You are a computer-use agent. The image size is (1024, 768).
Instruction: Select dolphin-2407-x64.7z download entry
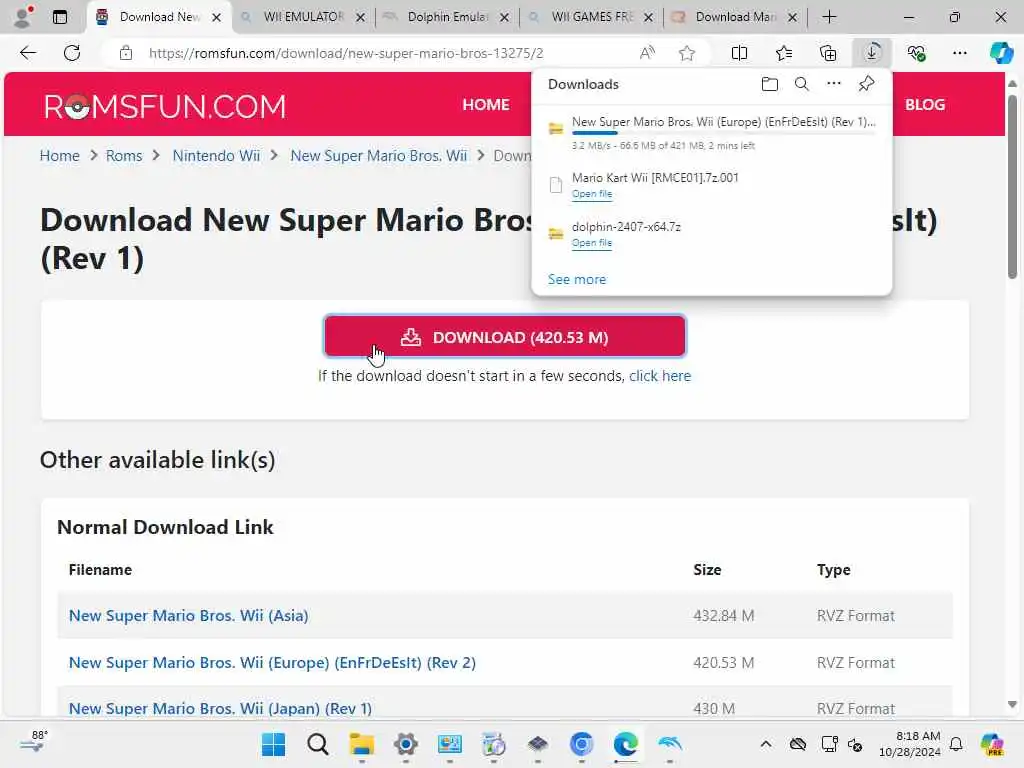pyautogui.click(x=712, y=234)
